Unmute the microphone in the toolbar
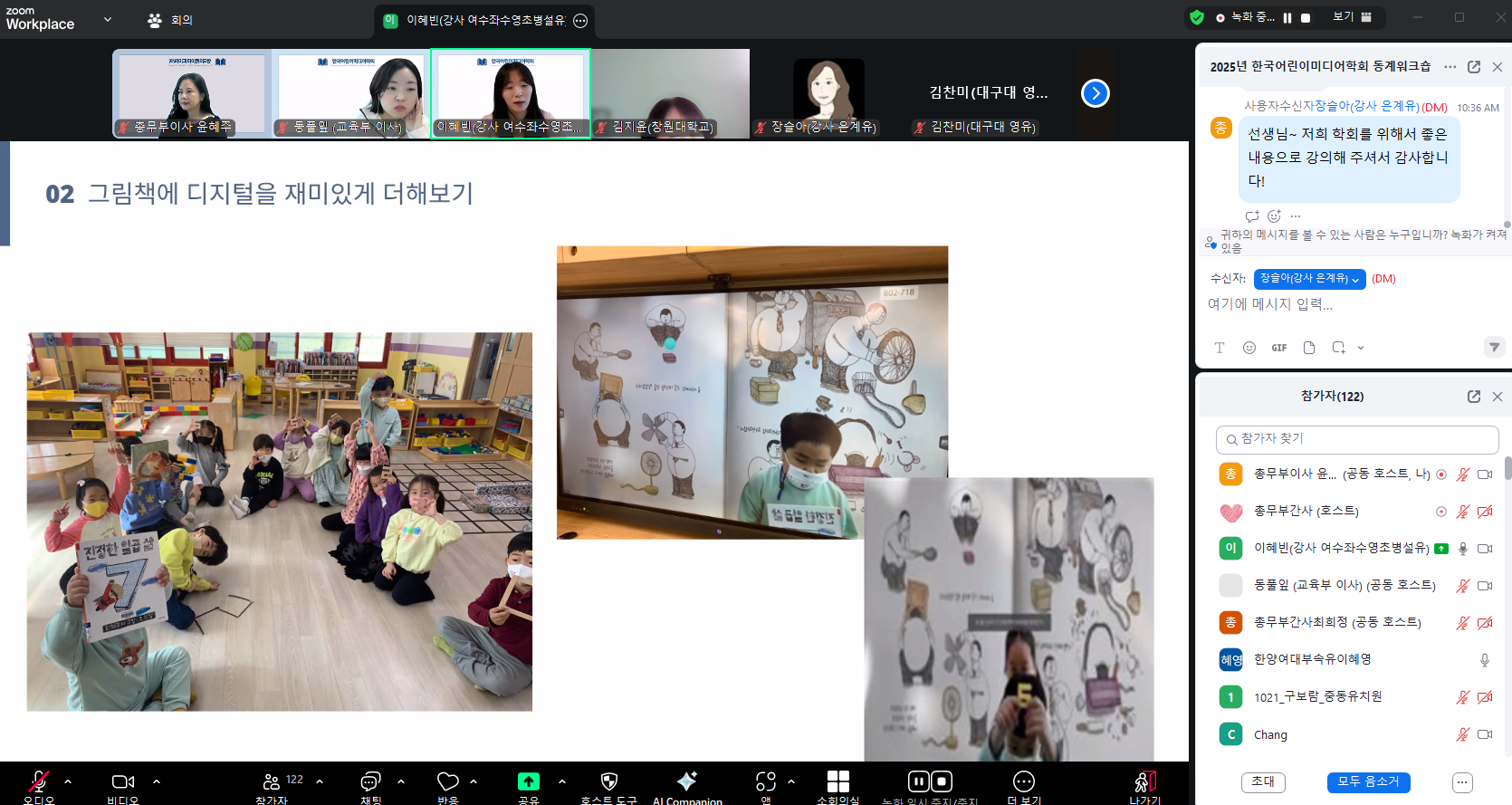 [x=39, y=781]
